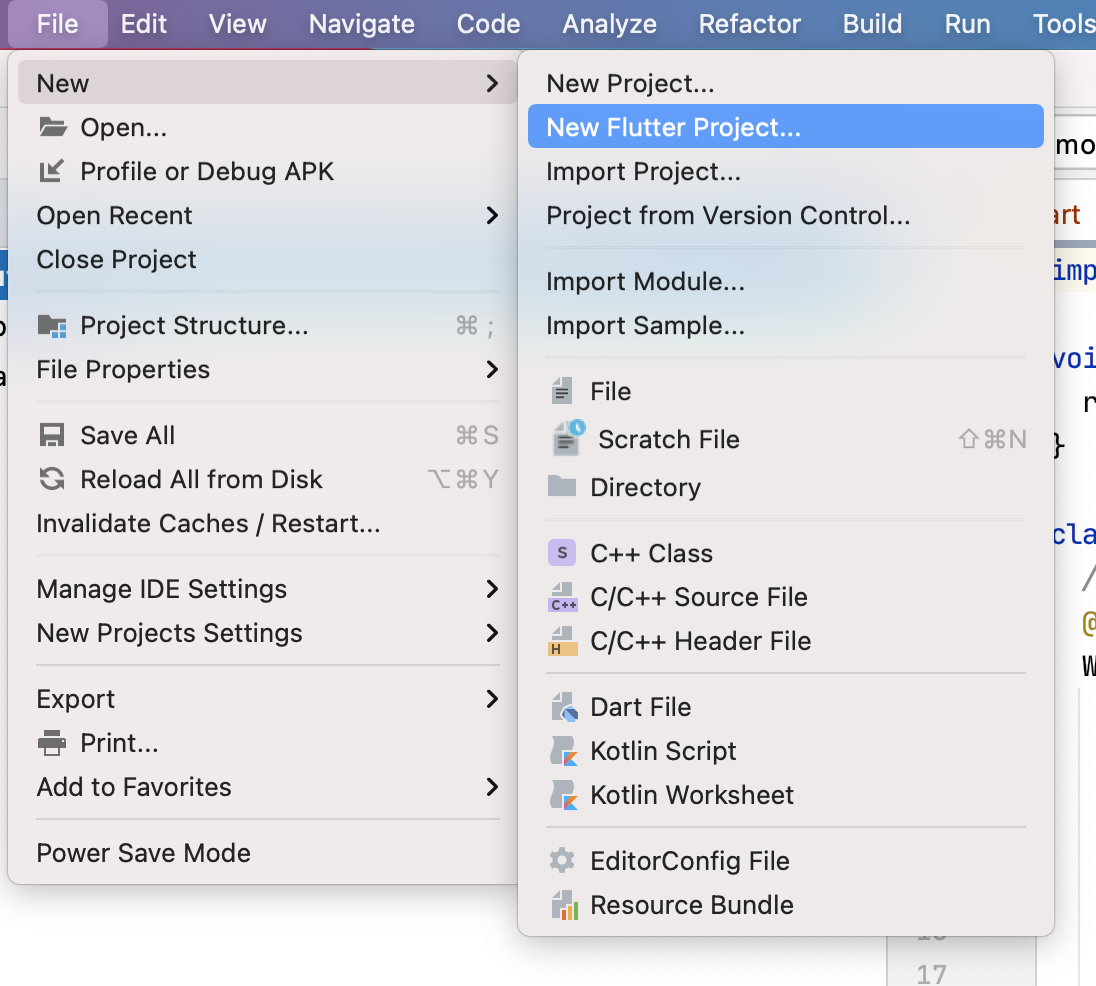Choose the Dart File label
This screenshot has width=1096, height=986.
641,707
